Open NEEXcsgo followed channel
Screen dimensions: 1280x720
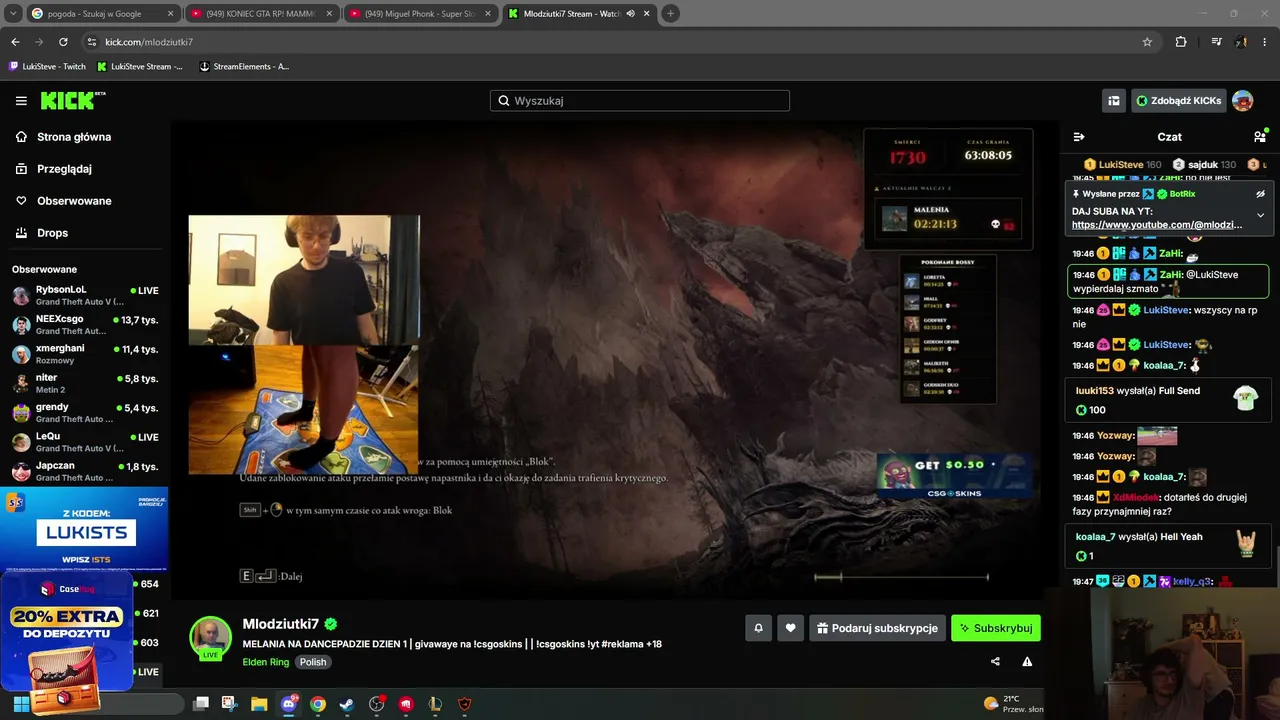(85, 325)
